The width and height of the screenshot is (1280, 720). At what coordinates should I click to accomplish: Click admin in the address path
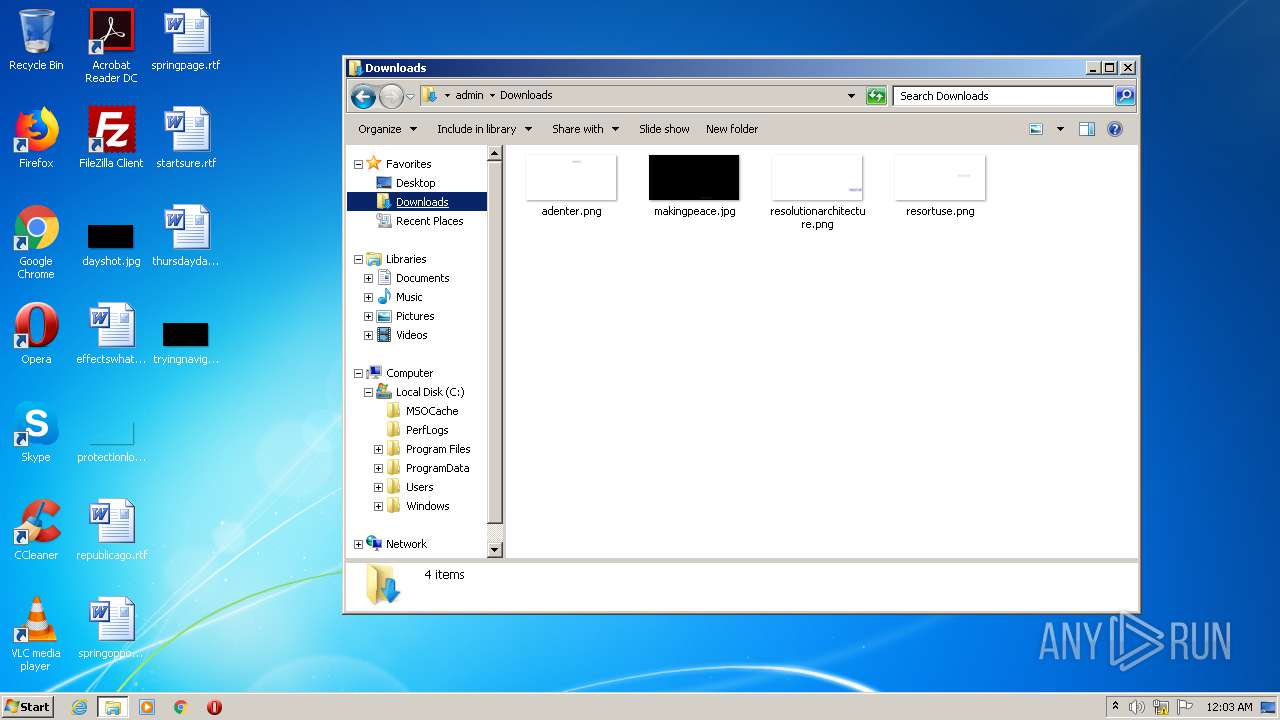(x=469, y=96)
